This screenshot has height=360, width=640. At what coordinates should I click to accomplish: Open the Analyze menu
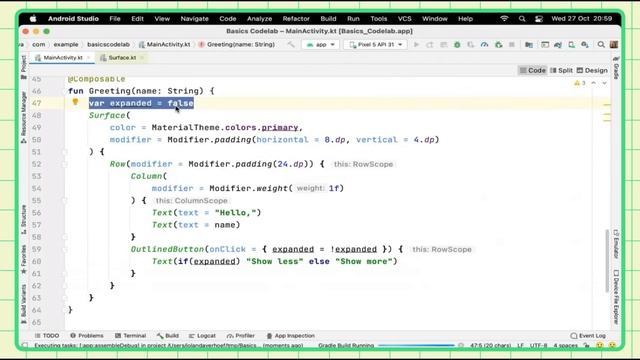(x=259, y=19)
